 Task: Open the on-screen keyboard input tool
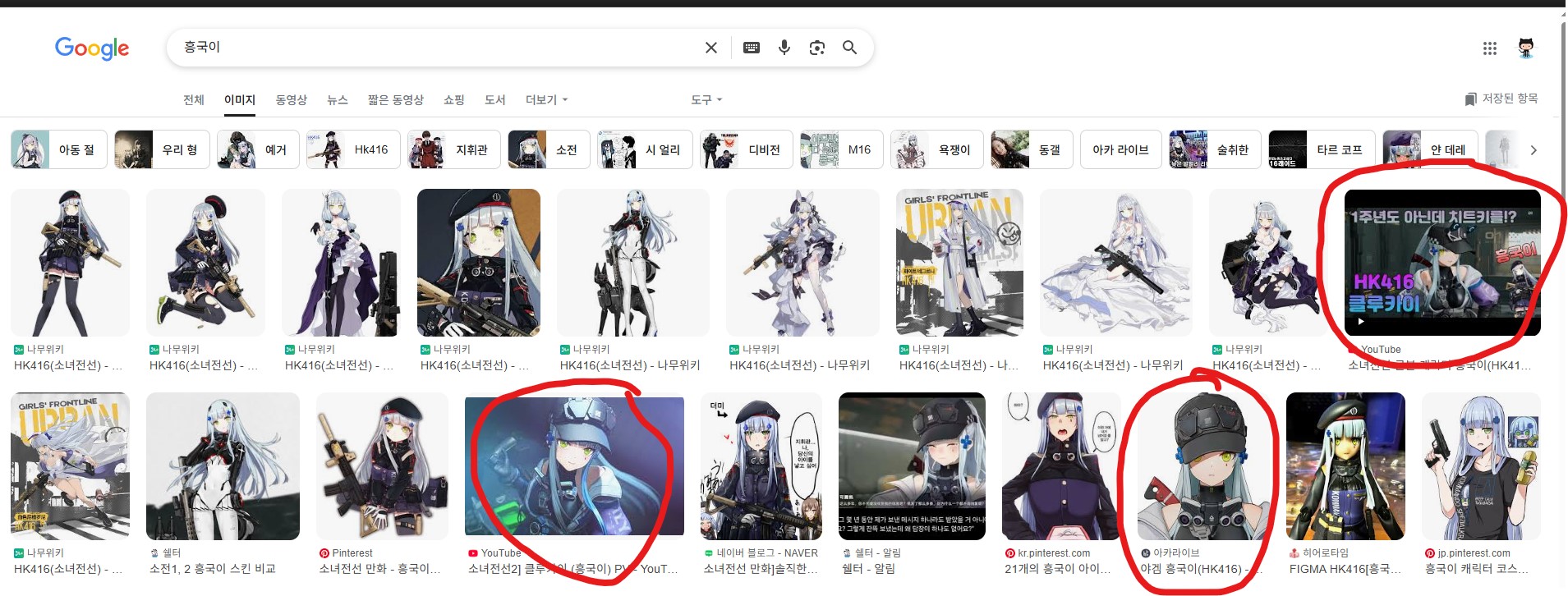(752, 48)
